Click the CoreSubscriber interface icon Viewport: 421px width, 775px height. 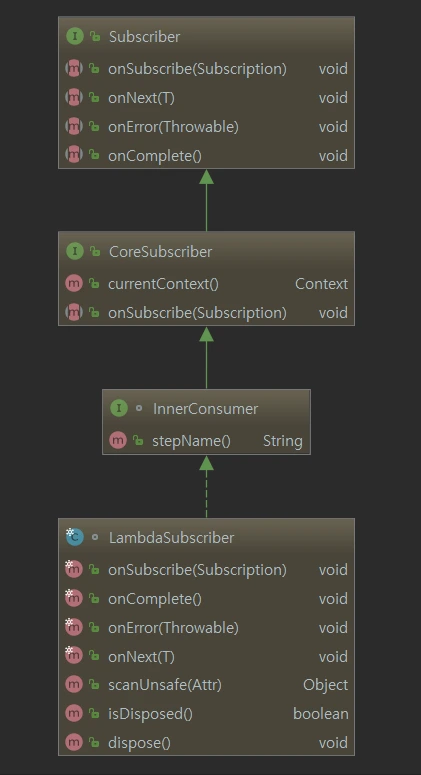[74, 251]
